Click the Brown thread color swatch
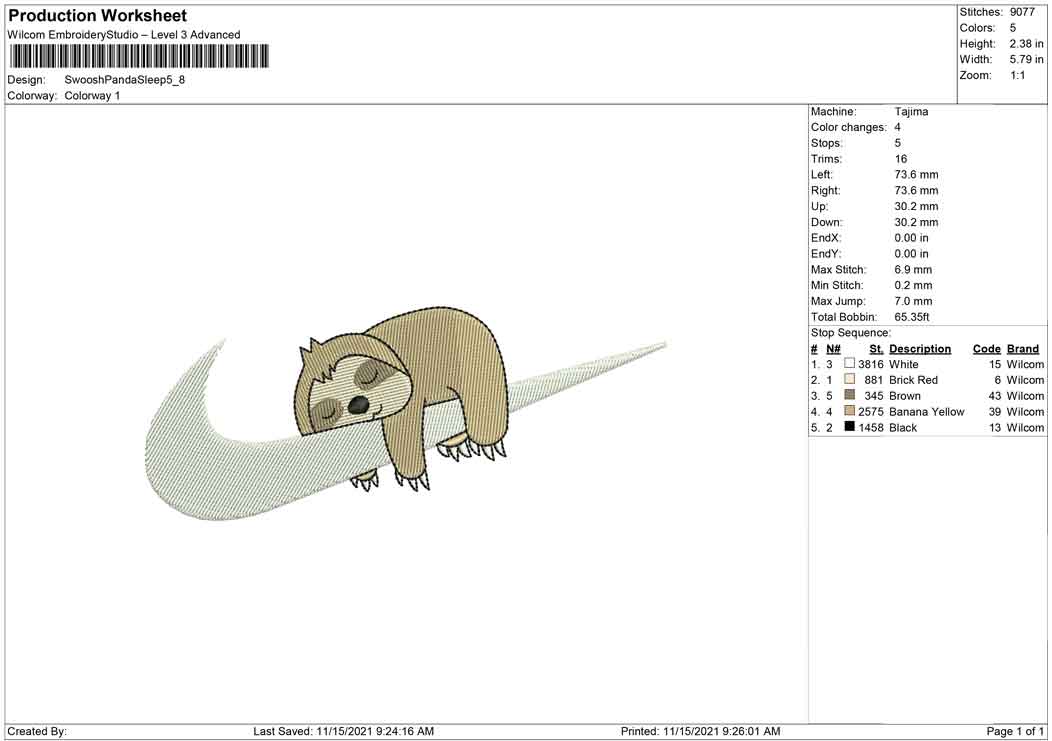The image size is (1052, 741). 849,395
